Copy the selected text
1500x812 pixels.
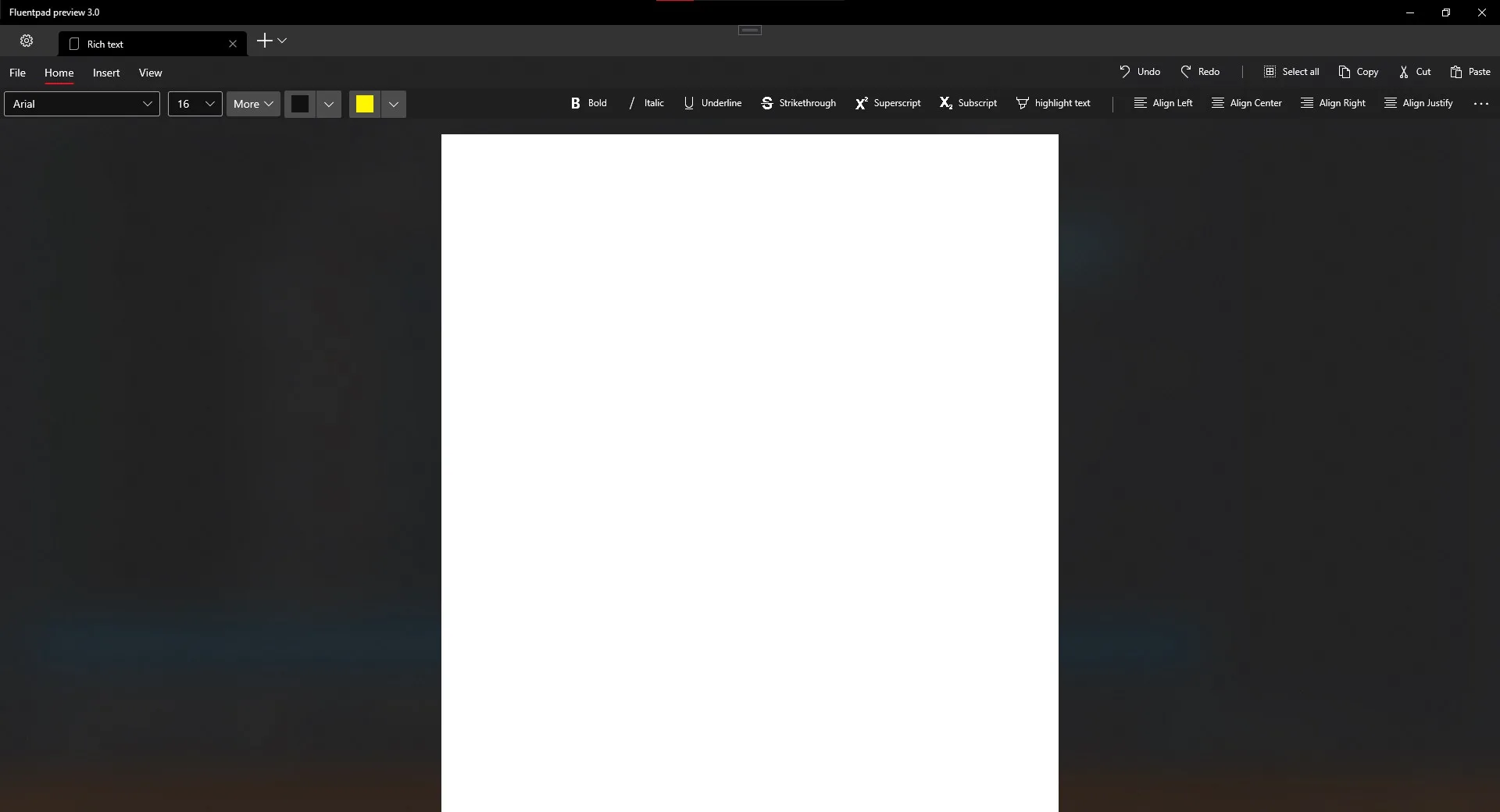tap(1359, 72)
